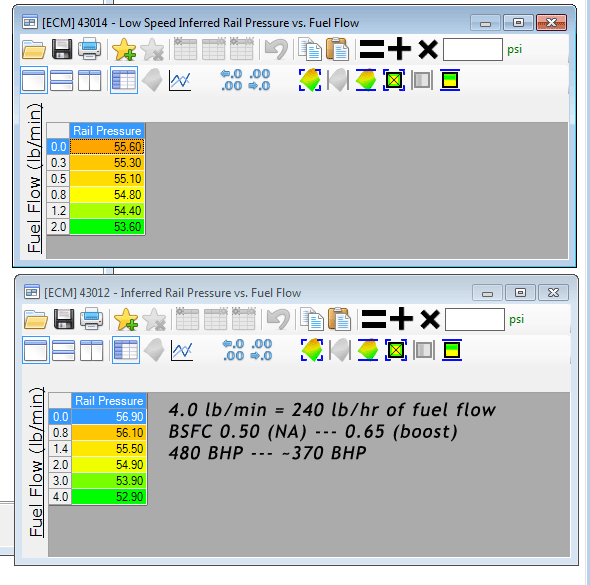Click surface selection icon in 43012 window
The width and height of the screenshot is (590, 585).
click(x=312, y=350)
